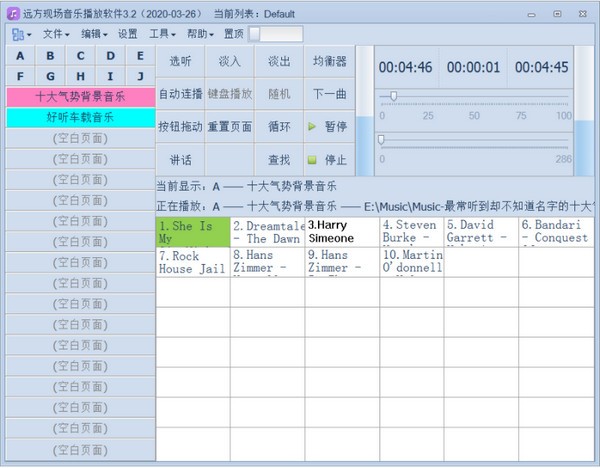Click the green stop square icon
Screen dimensions: 600x468
coord(312,160)
